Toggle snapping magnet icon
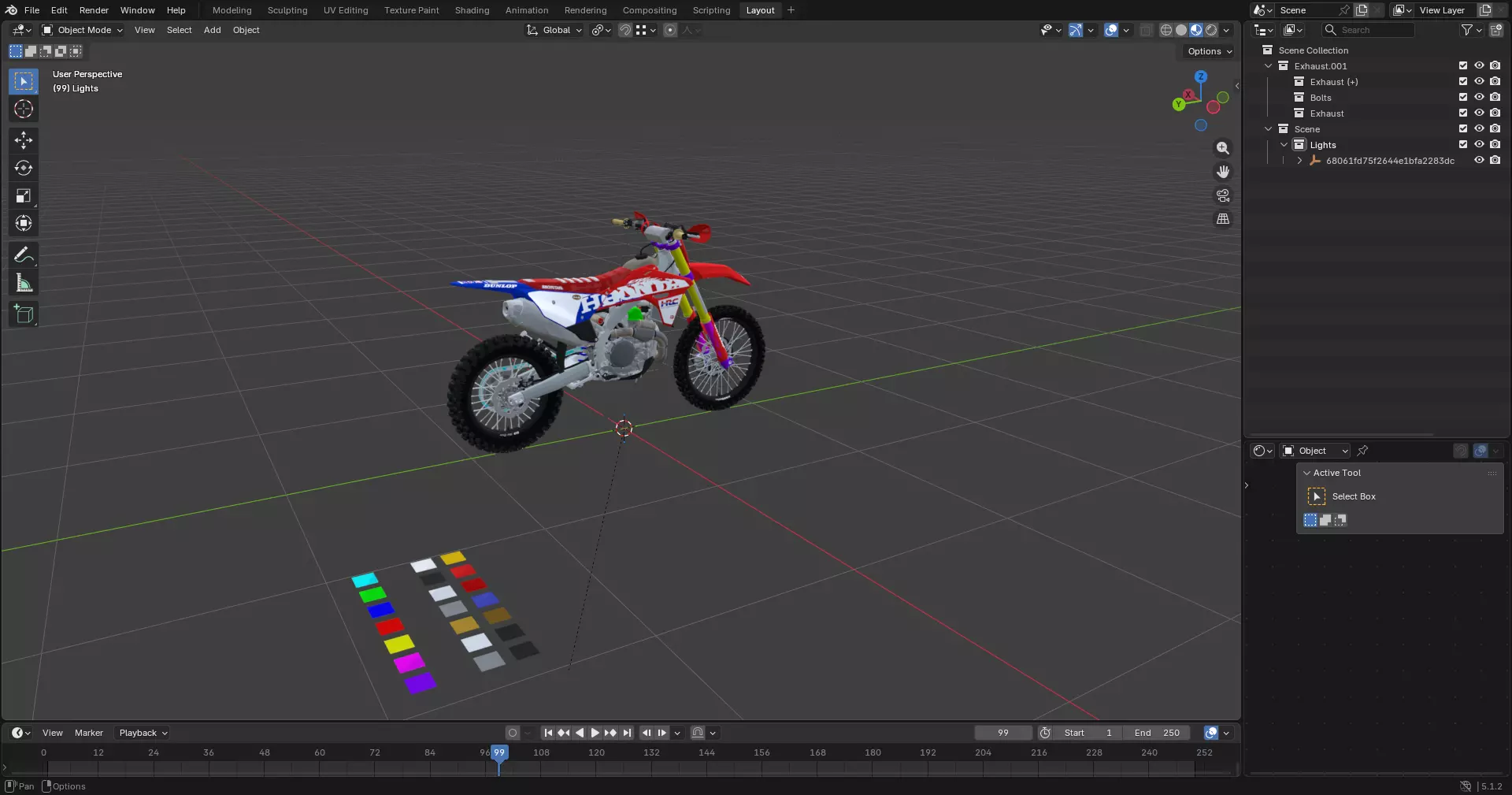Screen dimensions: 1512x795 (x=625, y=30)
